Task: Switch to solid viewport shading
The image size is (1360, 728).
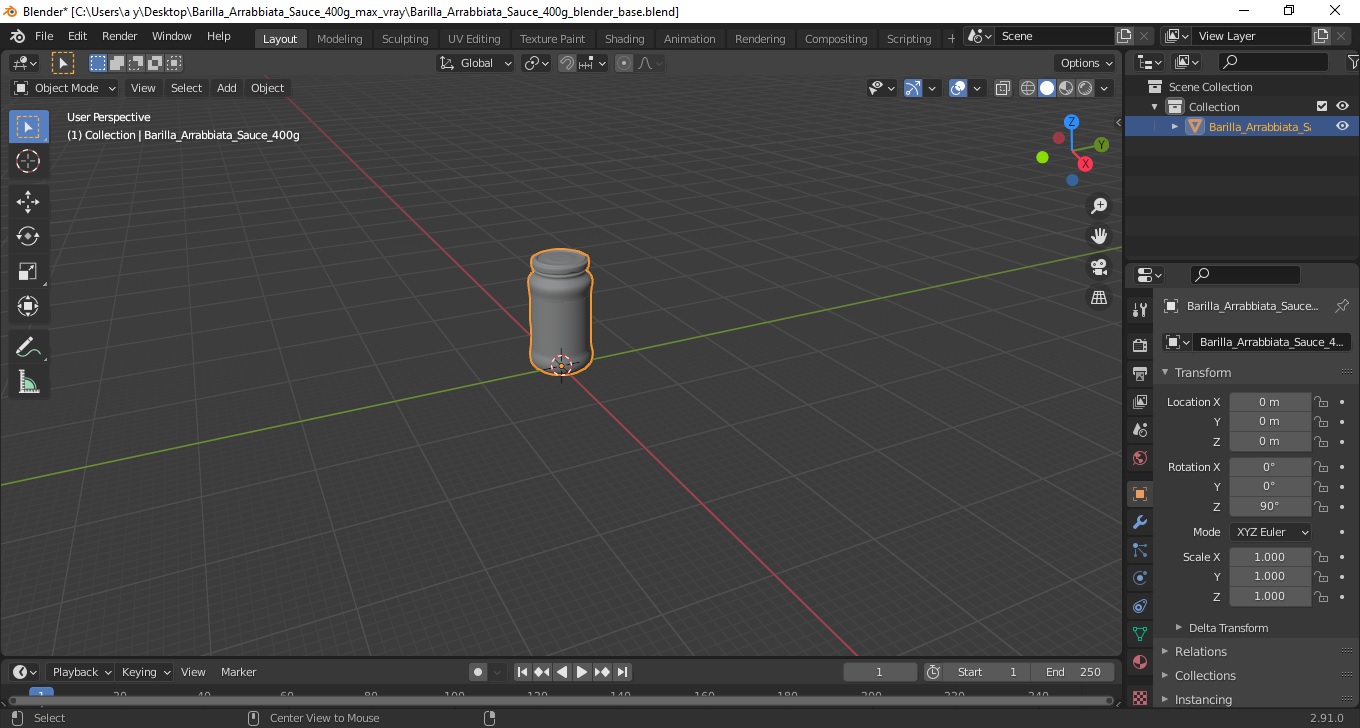Action: [1047, 88]
